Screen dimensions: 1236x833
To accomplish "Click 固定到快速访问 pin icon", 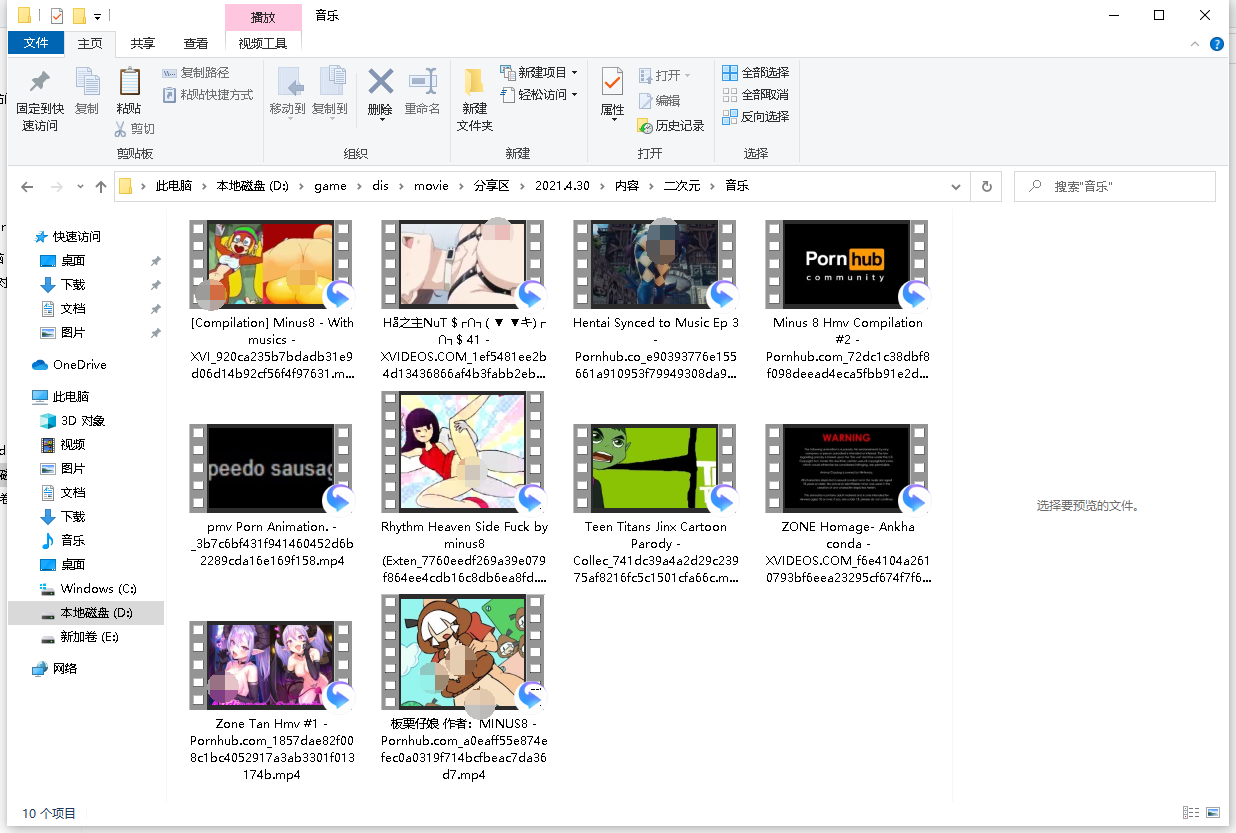I will pos(39,82).
